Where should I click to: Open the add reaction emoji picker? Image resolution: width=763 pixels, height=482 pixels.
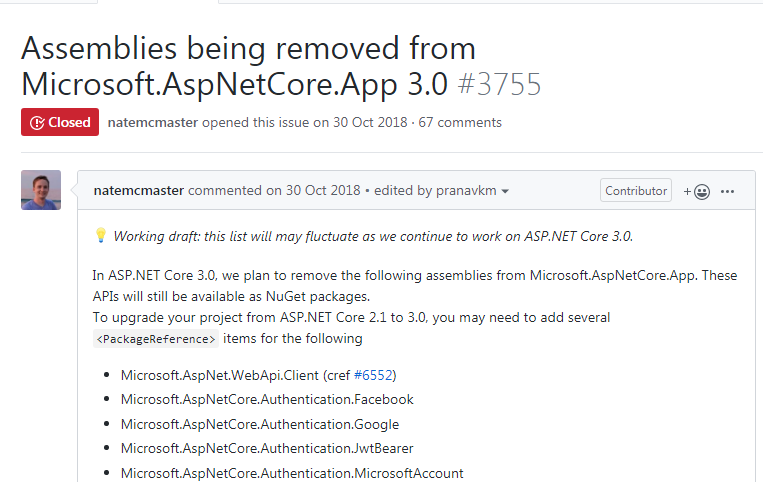coord(696,191)
